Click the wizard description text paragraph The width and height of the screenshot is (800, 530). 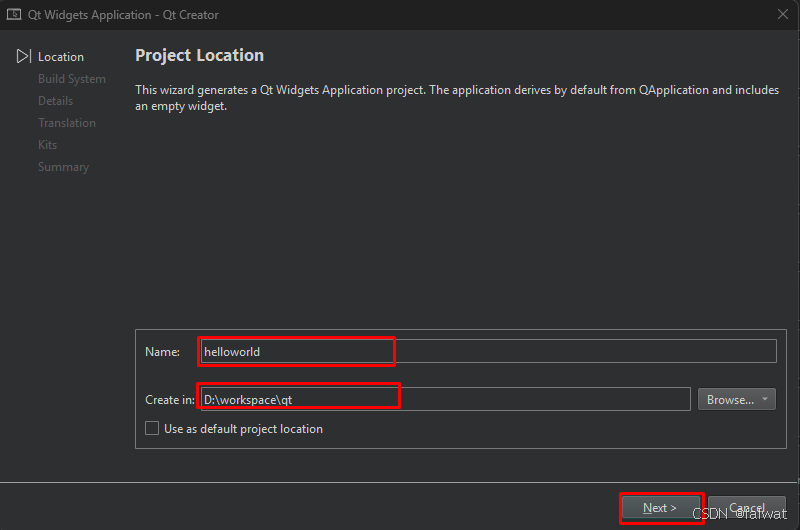tap(457, 98)
